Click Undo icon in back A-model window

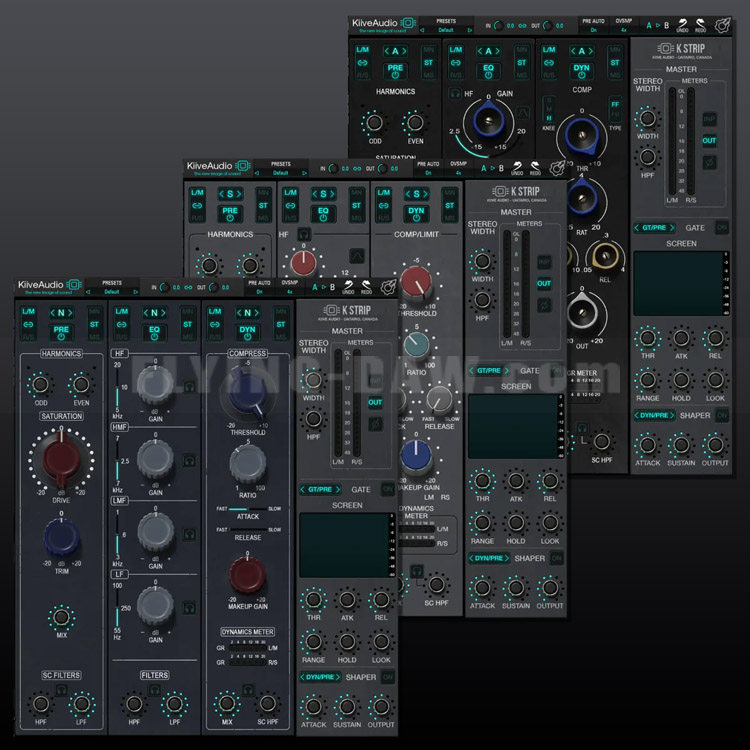point(683,24)
